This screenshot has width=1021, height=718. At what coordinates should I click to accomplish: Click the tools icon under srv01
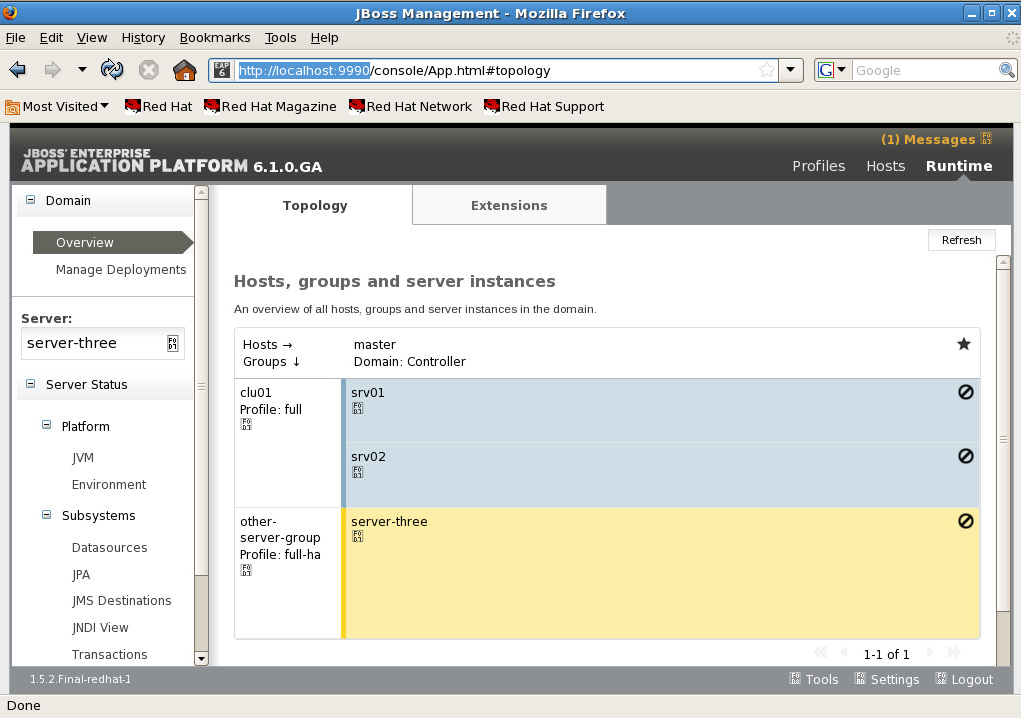357,408
